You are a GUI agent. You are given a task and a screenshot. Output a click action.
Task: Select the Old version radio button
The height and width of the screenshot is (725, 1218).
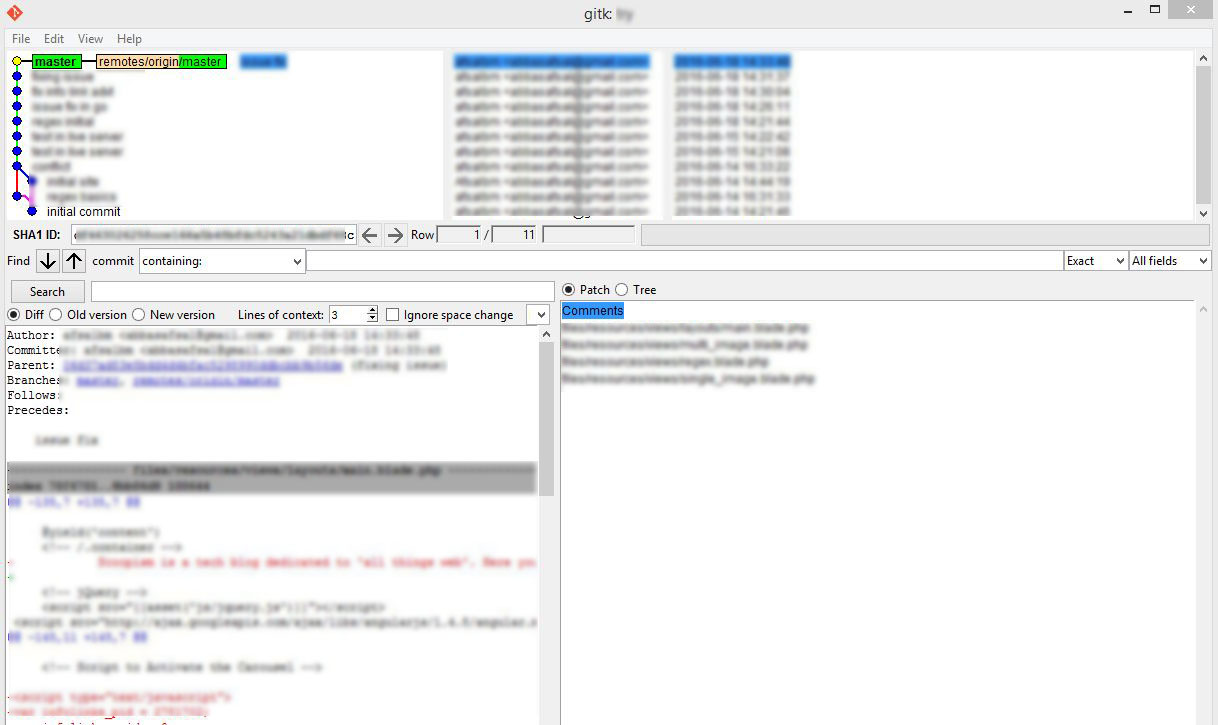57,315
